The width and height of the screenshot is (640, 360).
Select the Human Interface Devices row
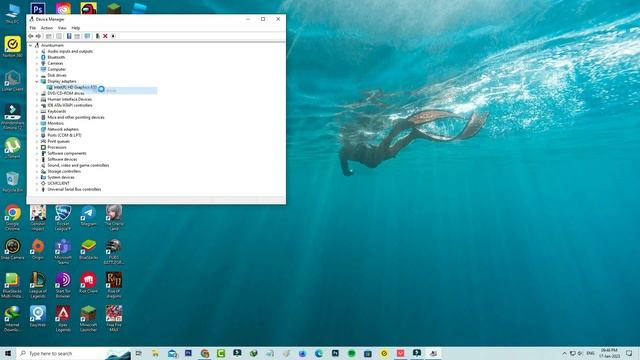pyautogui.click(x=66, y=99)
